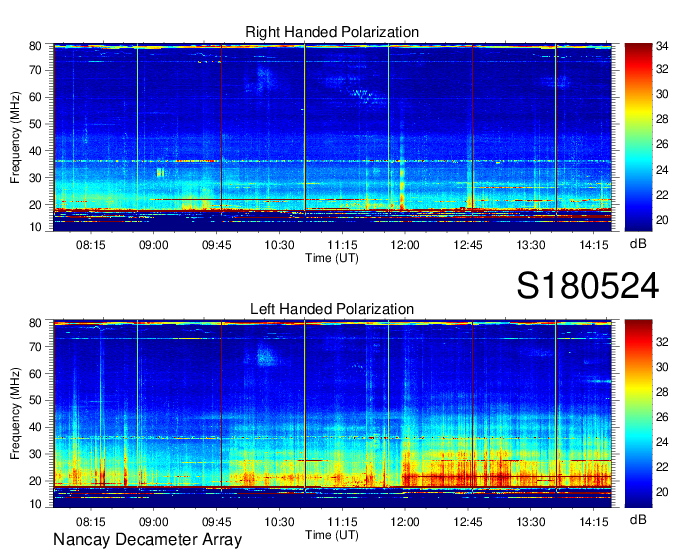Click 14:15 time tick under Right Handed plot
The width and height of the screenshot is (680, 552).
594,245
